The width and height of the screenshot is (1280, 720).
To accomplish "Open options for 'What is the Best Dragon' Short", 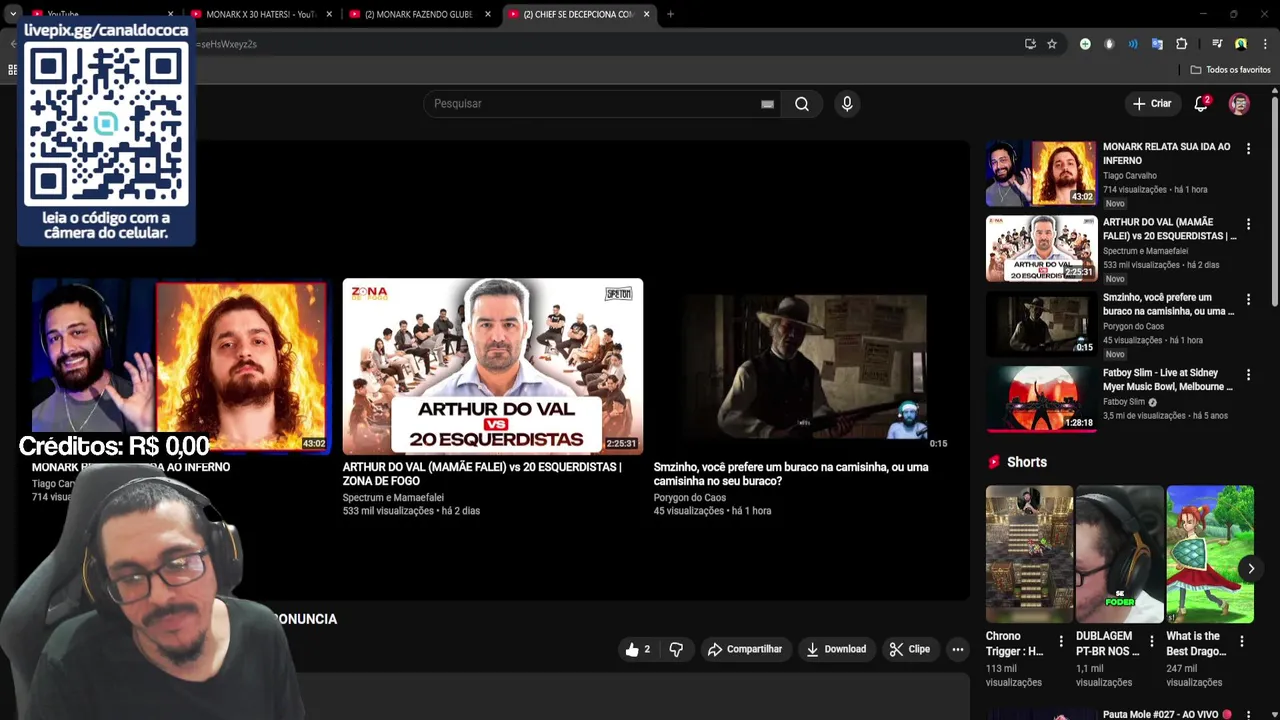I will click(x=1241, y=641).
